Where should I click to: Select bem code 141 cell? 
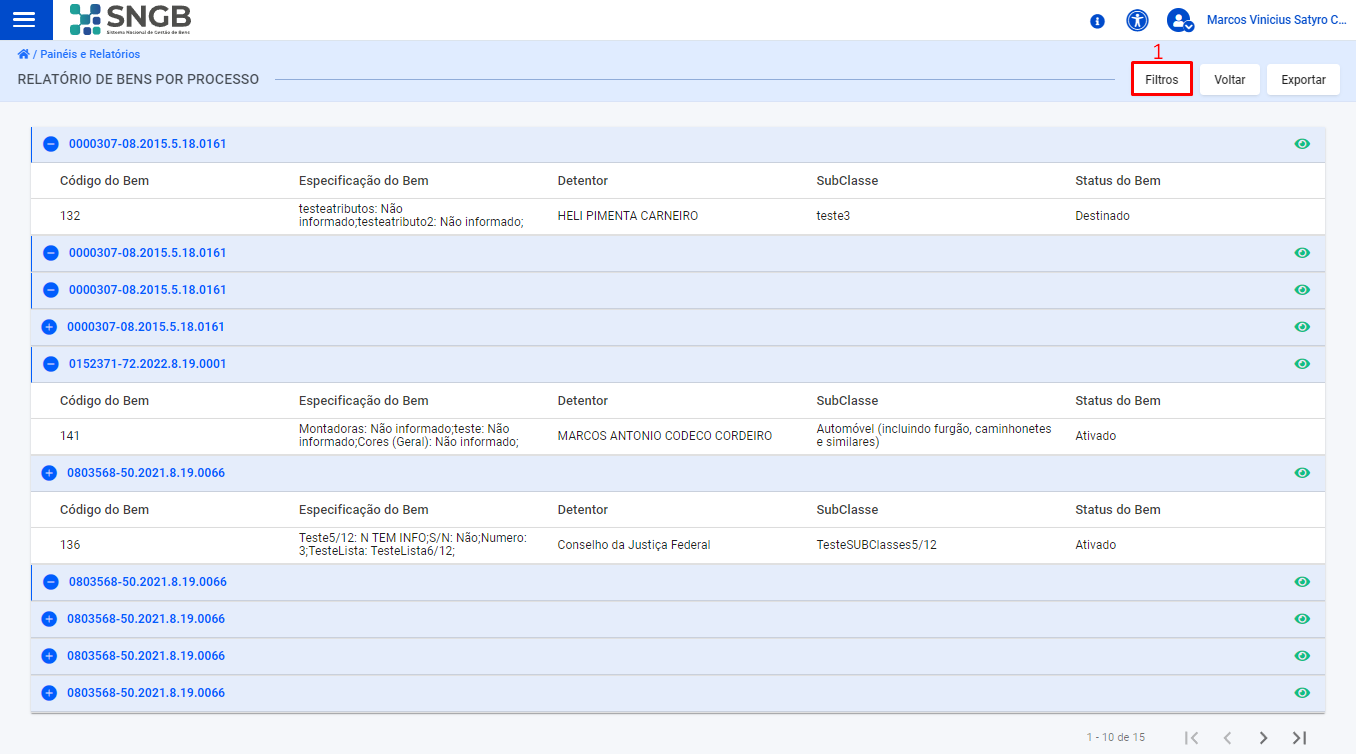point(70,436)
